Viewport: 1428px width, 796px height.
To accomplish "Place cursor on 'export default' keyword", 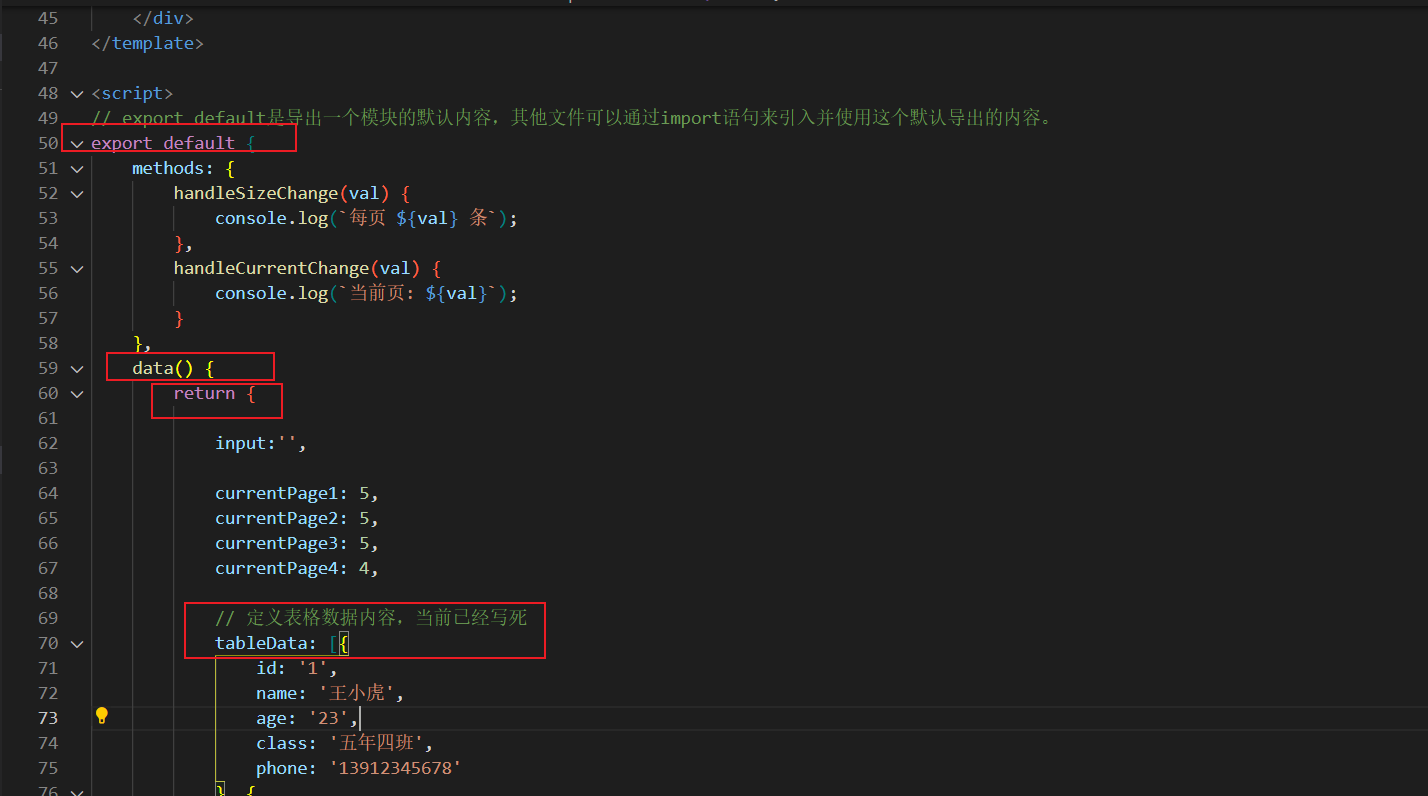I will [163, 143].
